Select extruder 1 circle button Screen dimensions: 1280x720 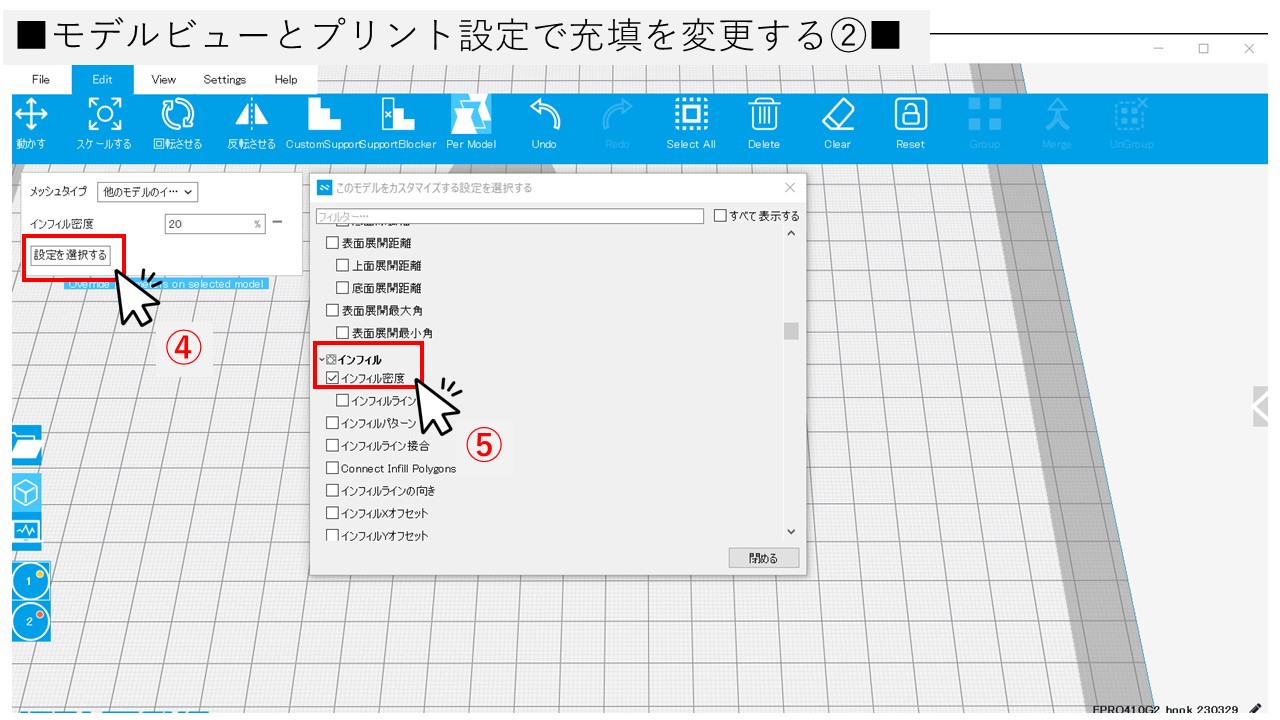pos(30,581)
